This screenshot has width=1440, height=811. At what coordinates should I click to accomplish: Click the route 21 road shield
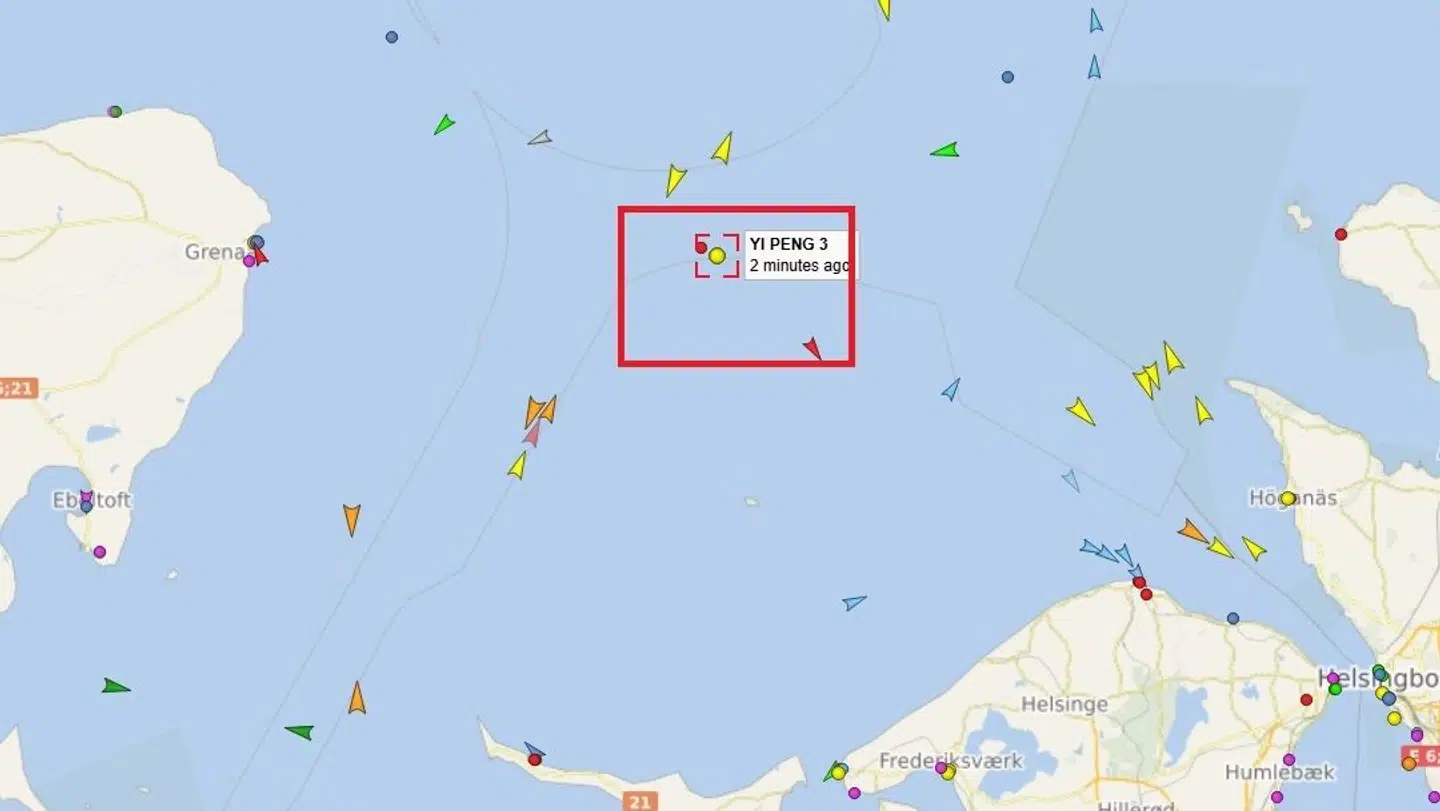pos(640,801)
